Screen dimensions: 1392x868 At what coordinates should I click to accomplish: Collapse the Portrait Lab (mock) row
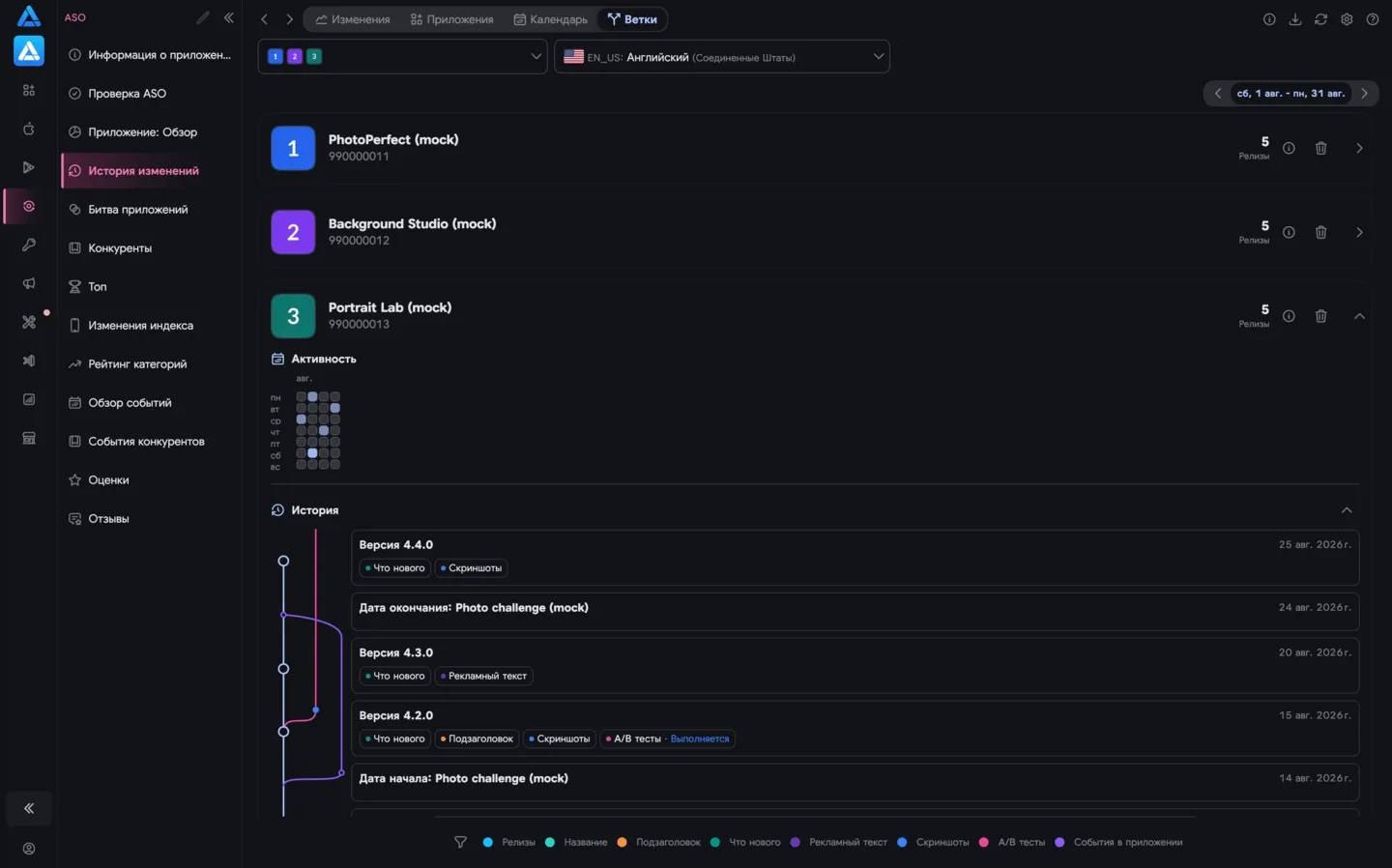coord(1359,316)
